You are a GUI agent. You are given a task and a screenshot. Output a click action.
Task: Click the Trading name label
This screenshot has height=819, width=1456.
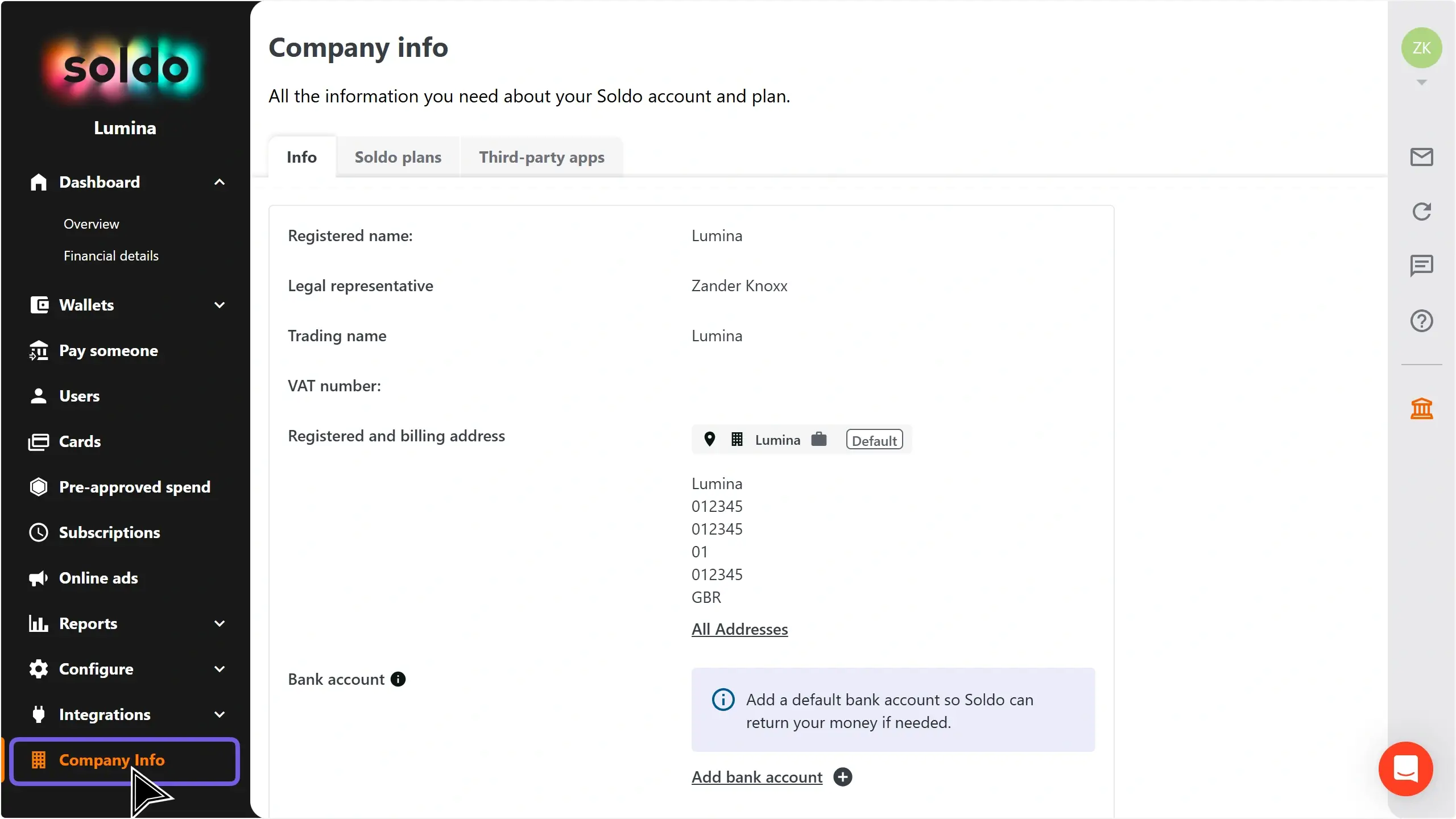coord(337,336)
